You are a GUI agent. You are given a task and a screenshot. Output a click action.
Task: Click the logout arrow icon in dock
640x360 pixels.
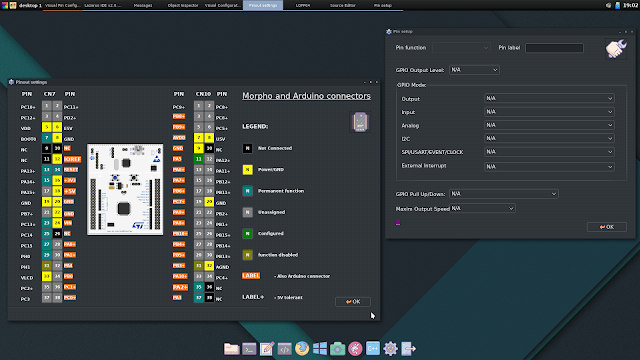coord(408,349)
